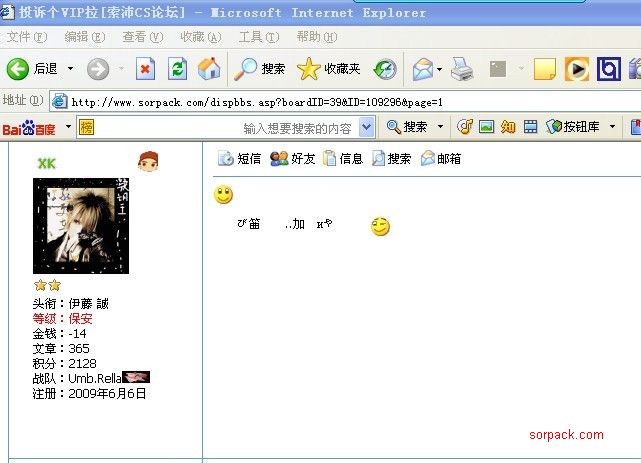This screenshot has width=641, height=463.
Task: Click the 邮箱 mailbox icon
Action: point(441,158)
